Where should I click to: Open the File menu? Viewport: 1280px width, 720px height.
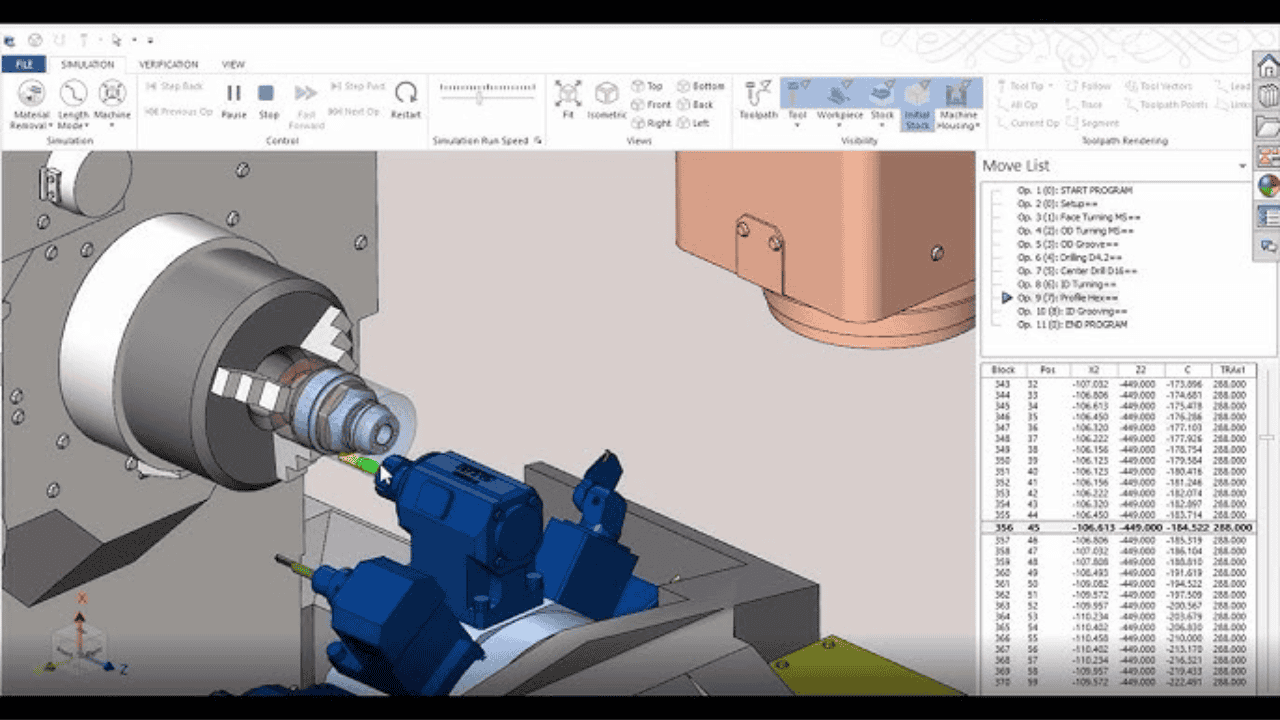tap(23, 64)
